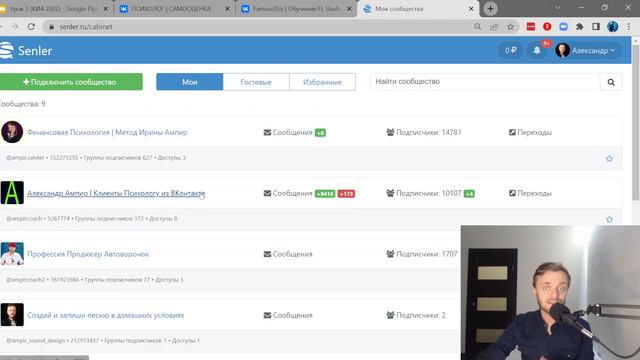Open Подписчики: 10107 subscribers link
Screen dimensions: 640x360
coord(424,193)
